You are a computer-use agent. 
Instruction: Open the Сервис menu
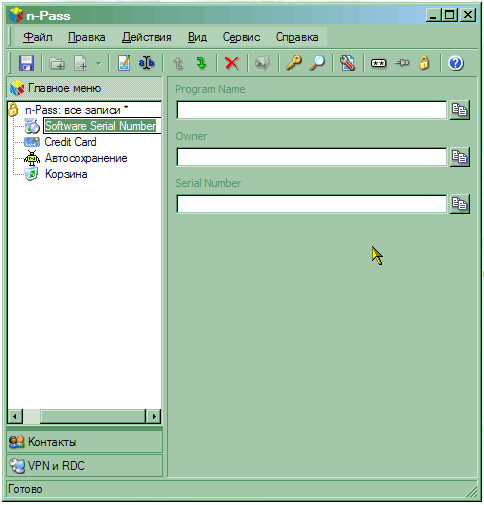coord(241,37)
